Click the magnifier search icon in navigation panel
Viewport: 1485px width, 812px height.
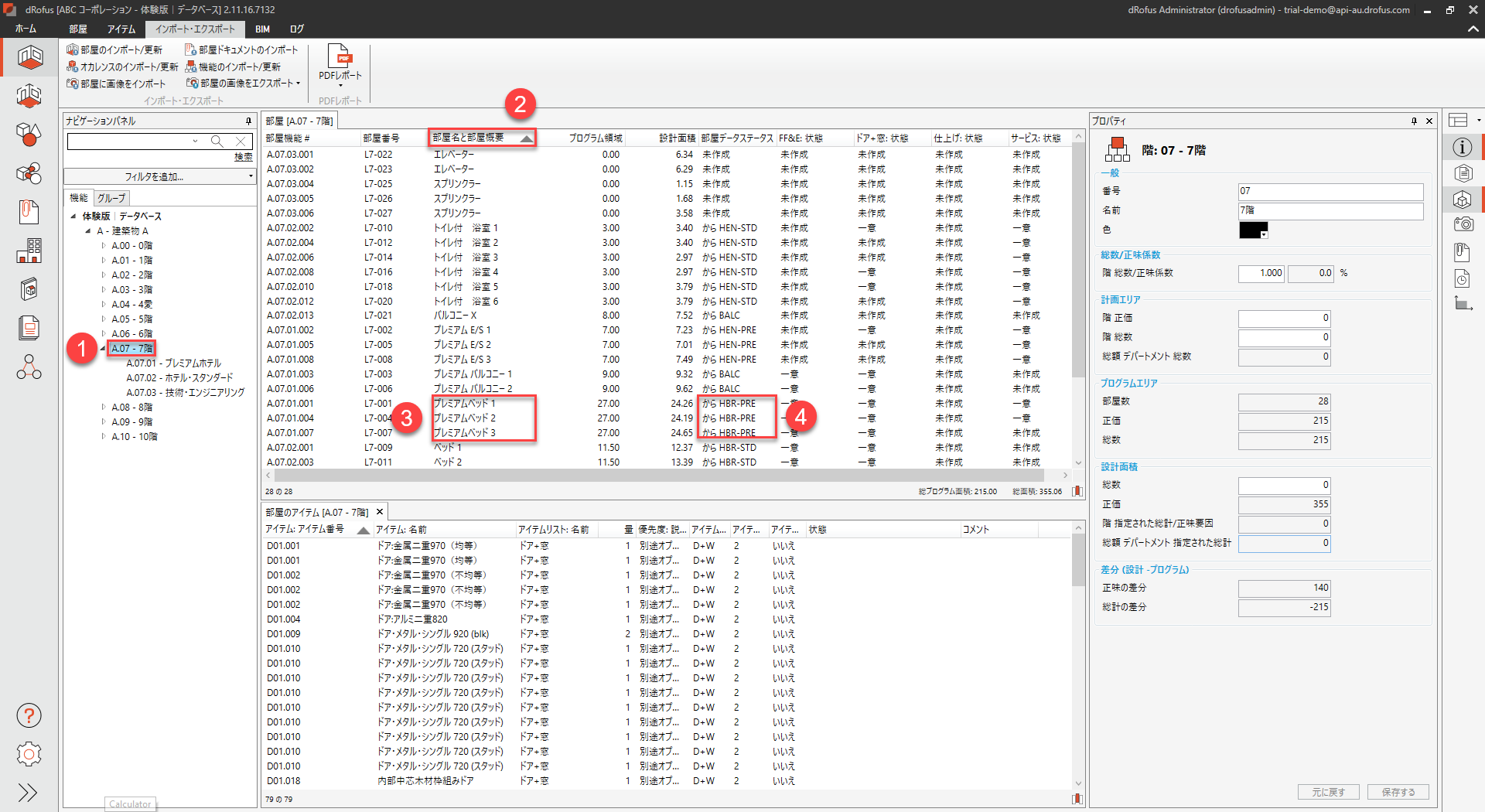pyautogui.click(x=217, y=141)
